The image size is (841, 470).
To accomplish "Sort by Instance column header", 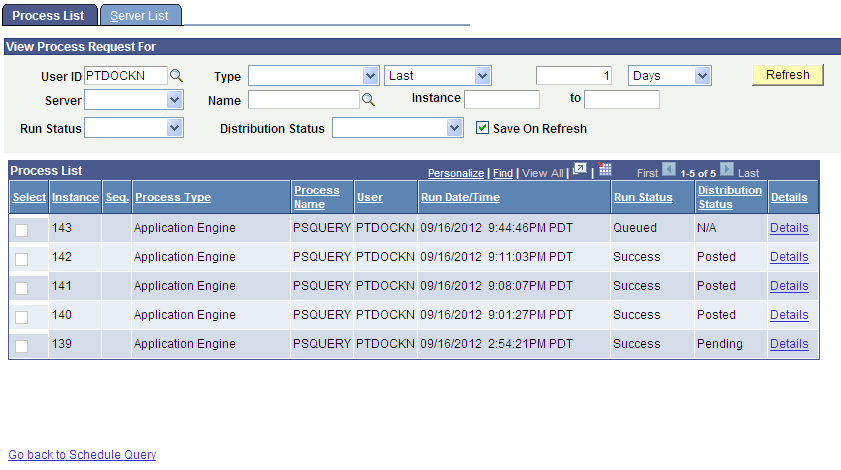I will pyautogui.click(x=75, y=197).
